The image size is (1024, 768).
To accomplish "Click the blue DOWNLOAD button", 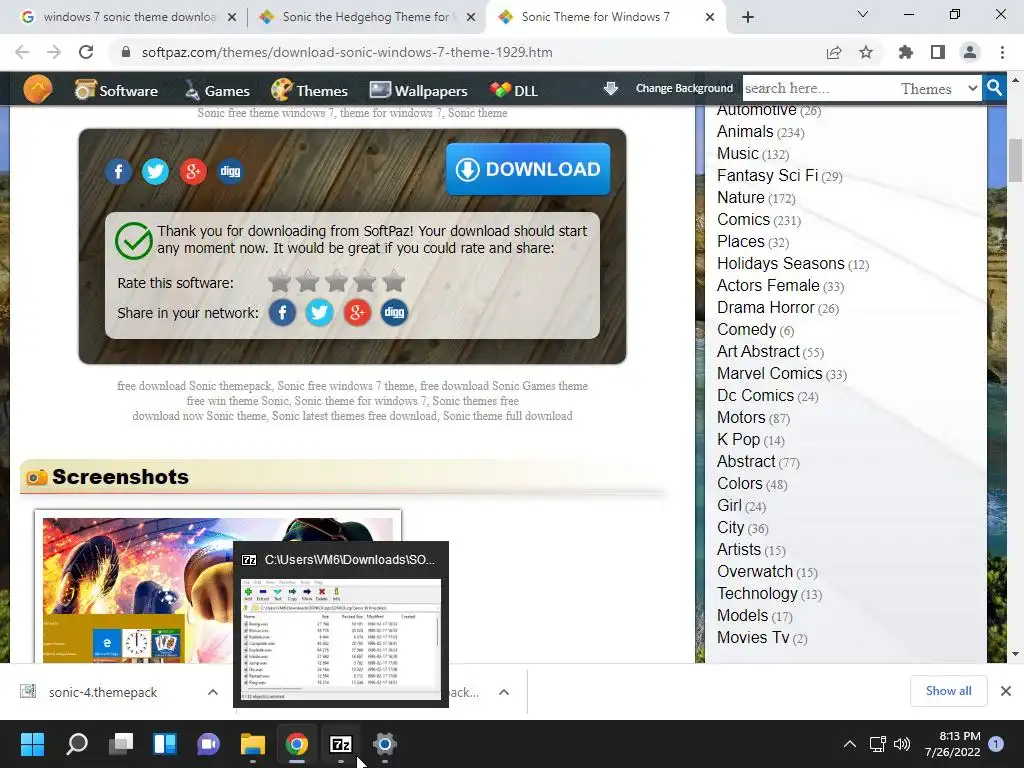I will coord(528,169).
